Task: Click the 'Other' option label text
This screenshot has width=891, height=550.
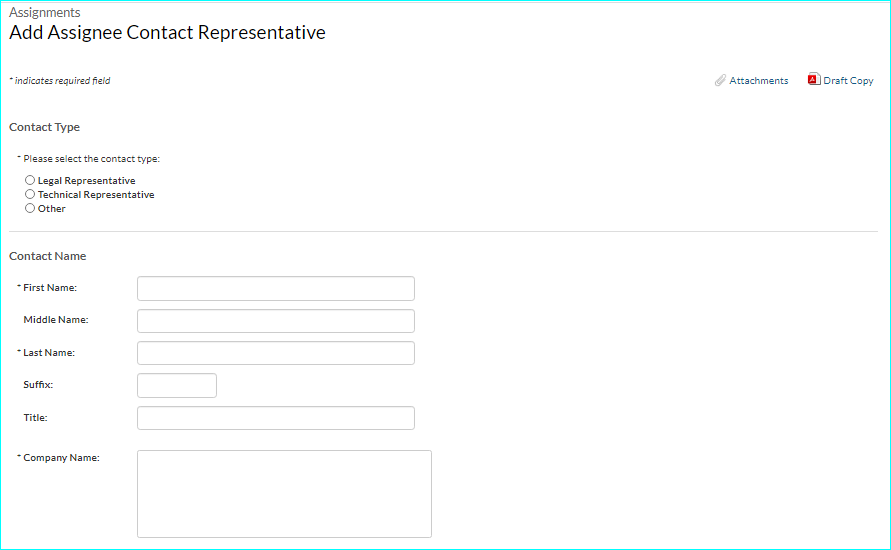Action: [x=52, y=209]
